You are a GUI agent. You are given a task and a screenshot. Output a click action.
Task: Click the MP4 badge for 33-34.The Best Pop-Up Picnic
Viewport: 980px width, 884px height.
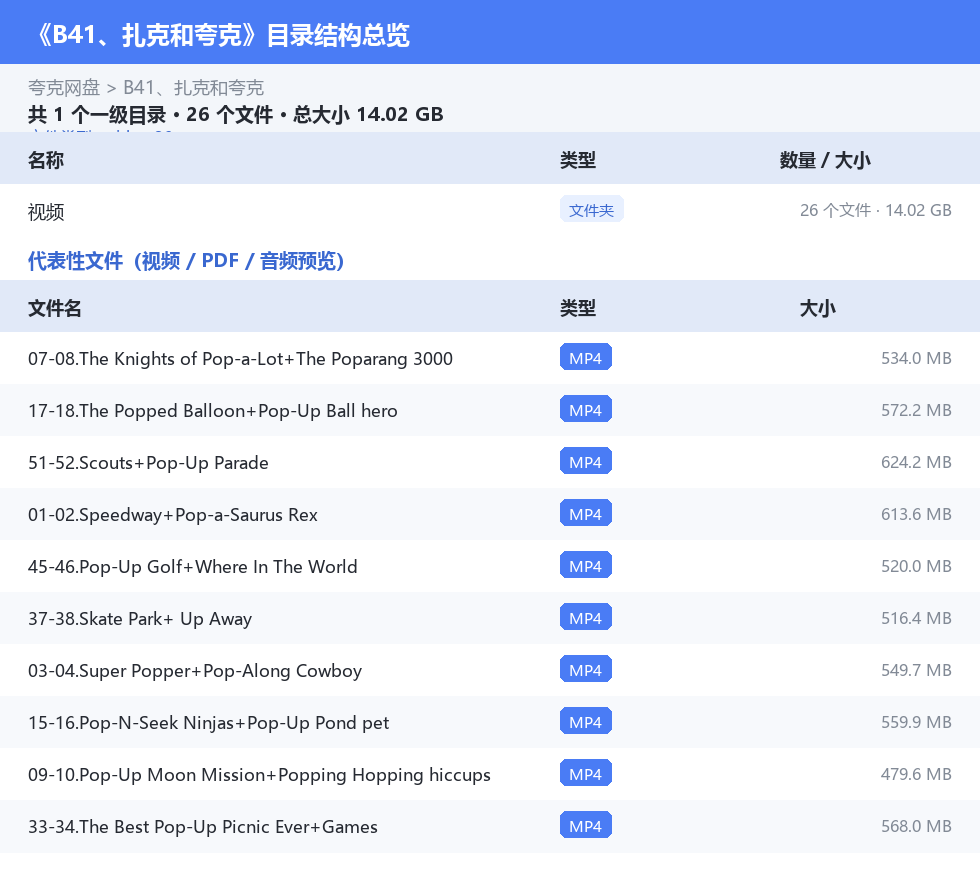[x=586, y=824]
